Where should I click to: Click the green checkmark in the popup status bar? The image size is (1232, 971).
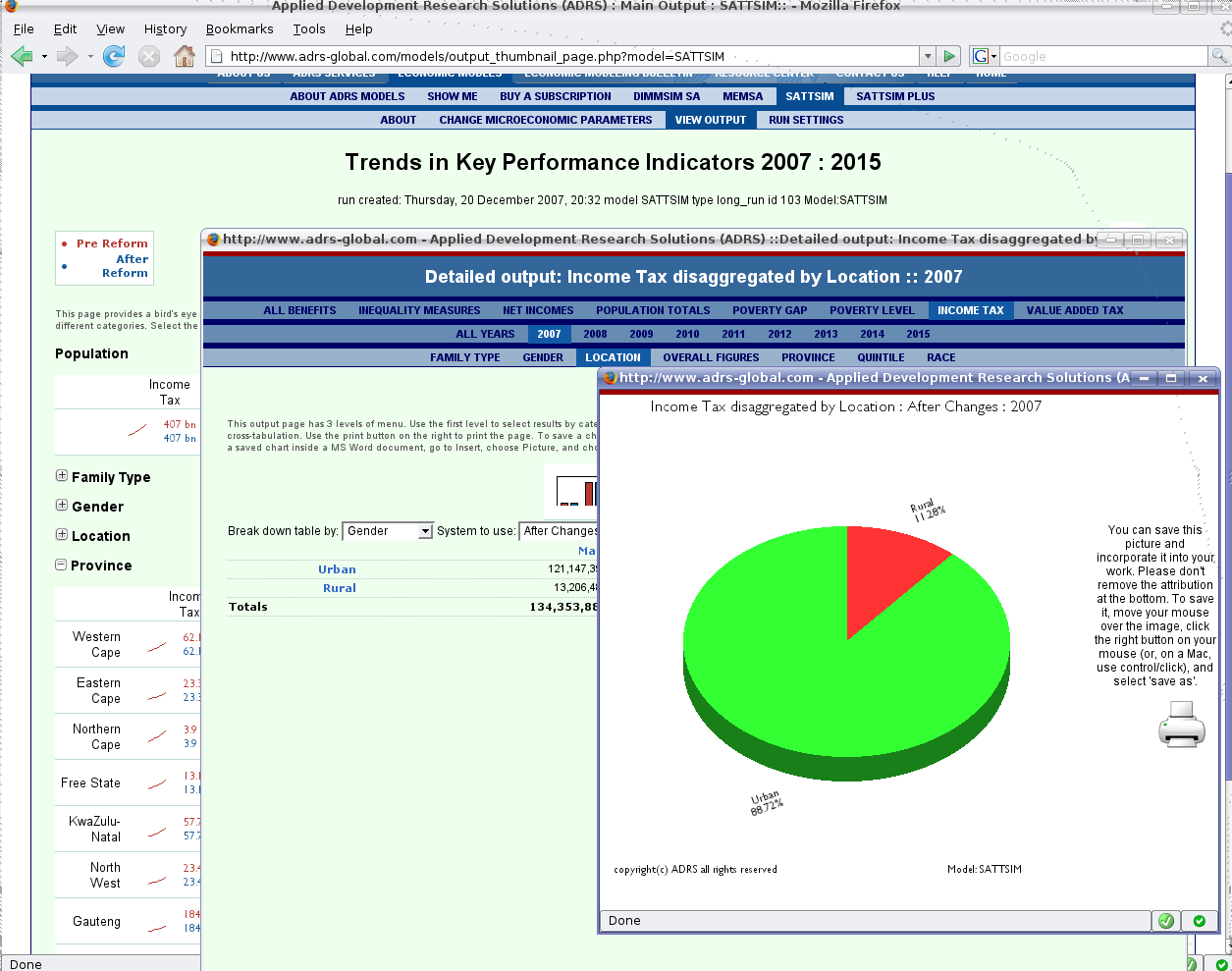click(x=1165, y=921)
